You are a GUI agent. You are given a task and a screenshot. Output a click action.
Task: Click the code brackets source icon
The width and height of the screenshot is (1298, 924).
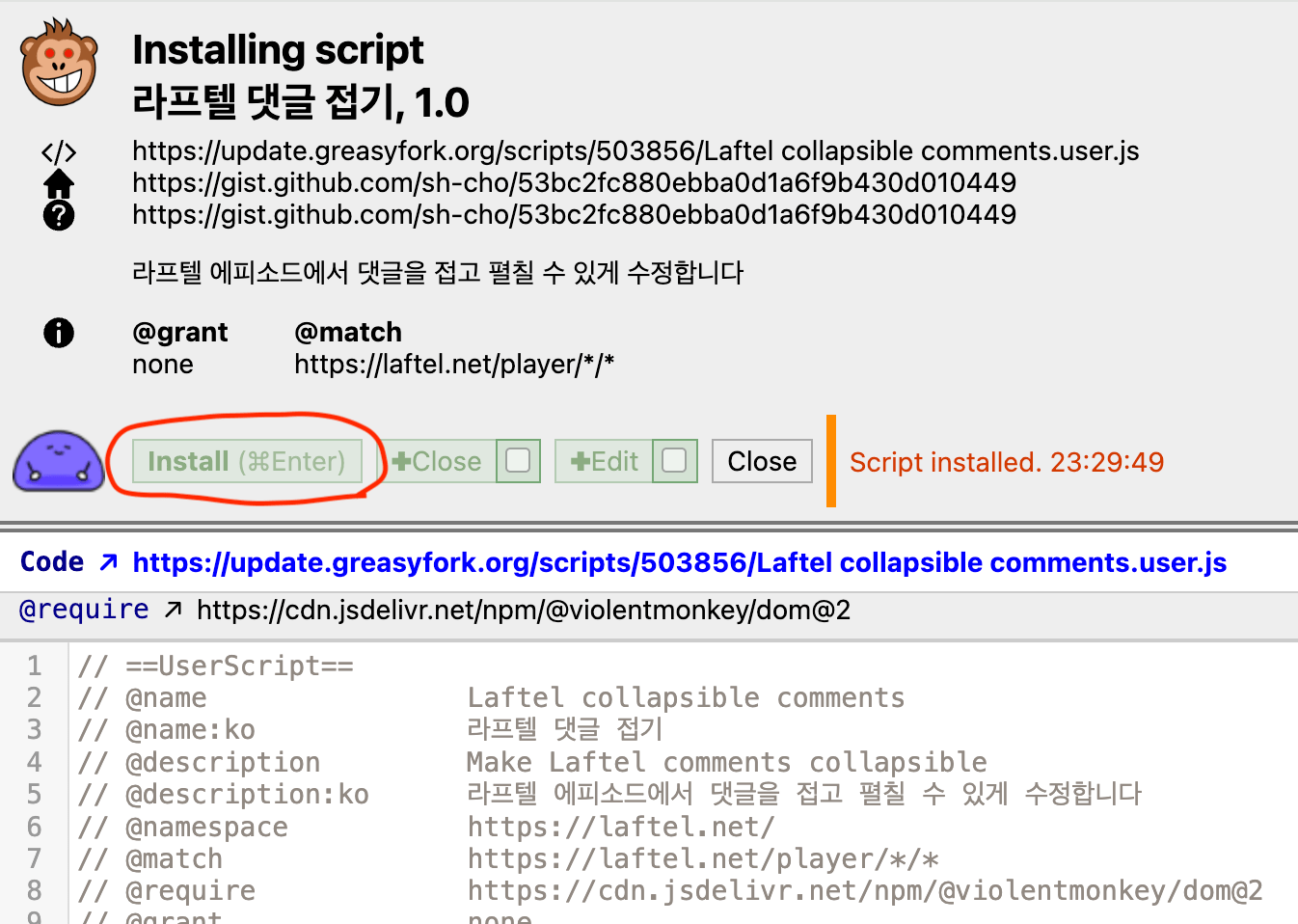click(x=59, y=151)
